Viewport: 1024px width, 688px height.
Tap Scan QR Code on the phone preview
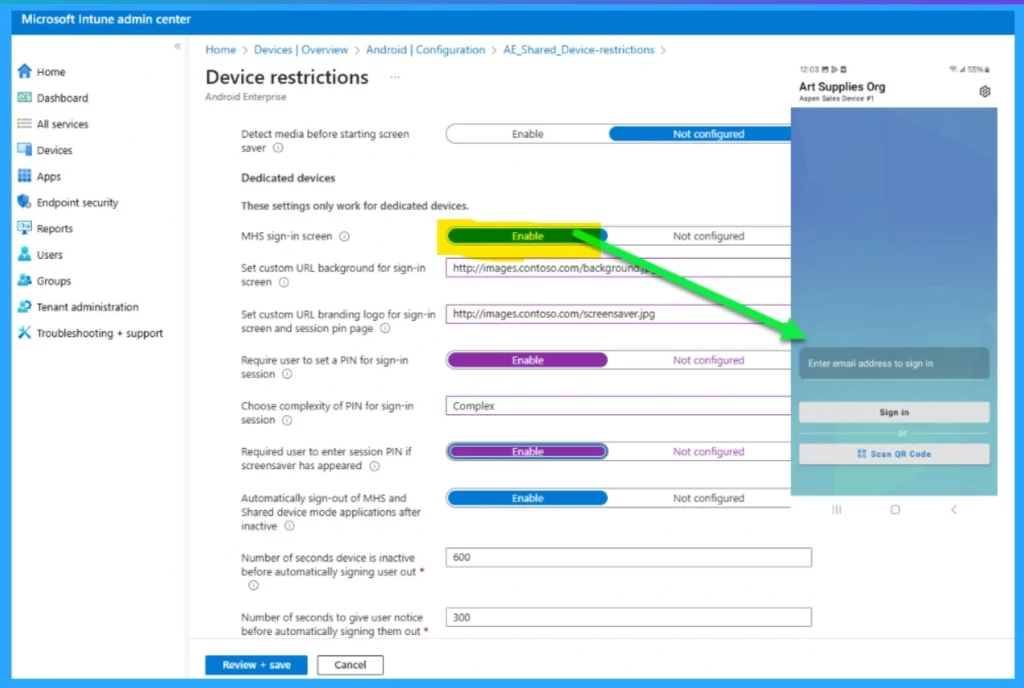[x=894, y=454]
